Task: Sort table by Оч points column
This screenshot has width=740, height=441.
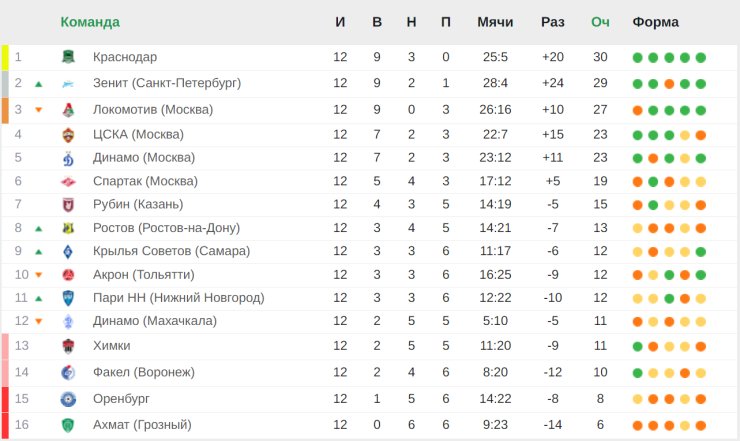Action: (600, 22)
